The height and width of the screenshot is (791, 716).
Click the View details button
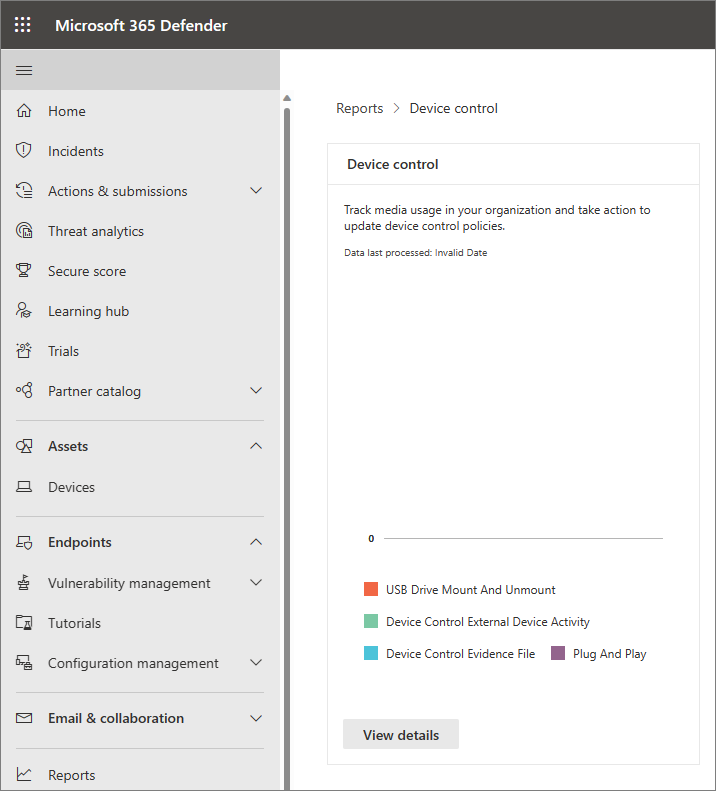[401, 734]
